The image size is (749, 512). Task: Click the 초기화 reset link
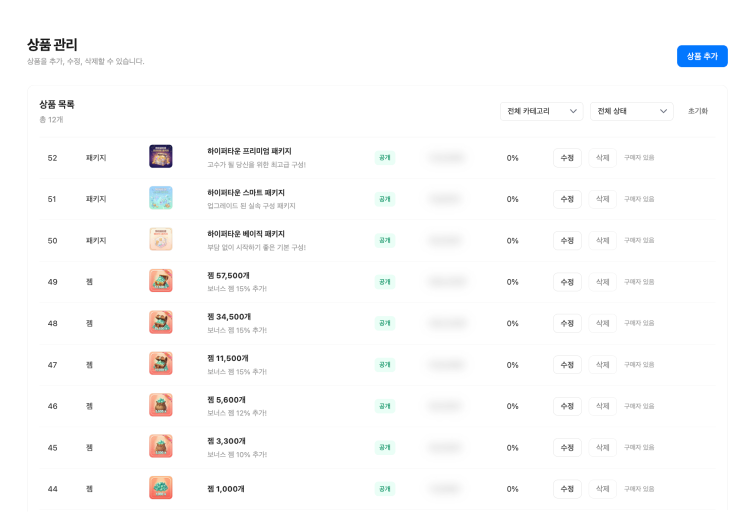[x=697, y=111]
